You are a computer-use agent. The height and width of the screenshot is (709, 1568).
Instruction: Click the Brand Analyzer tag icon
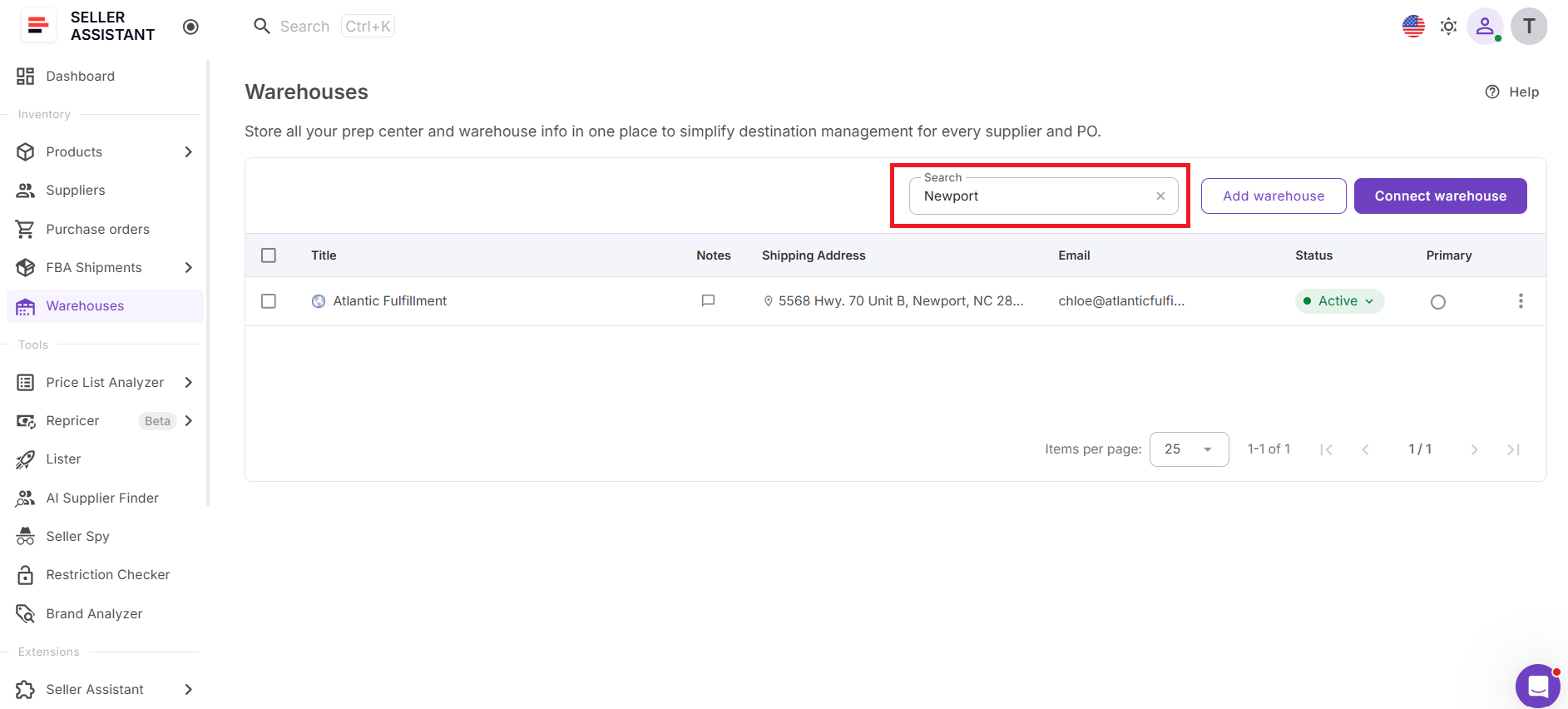[x=26, y=613]
